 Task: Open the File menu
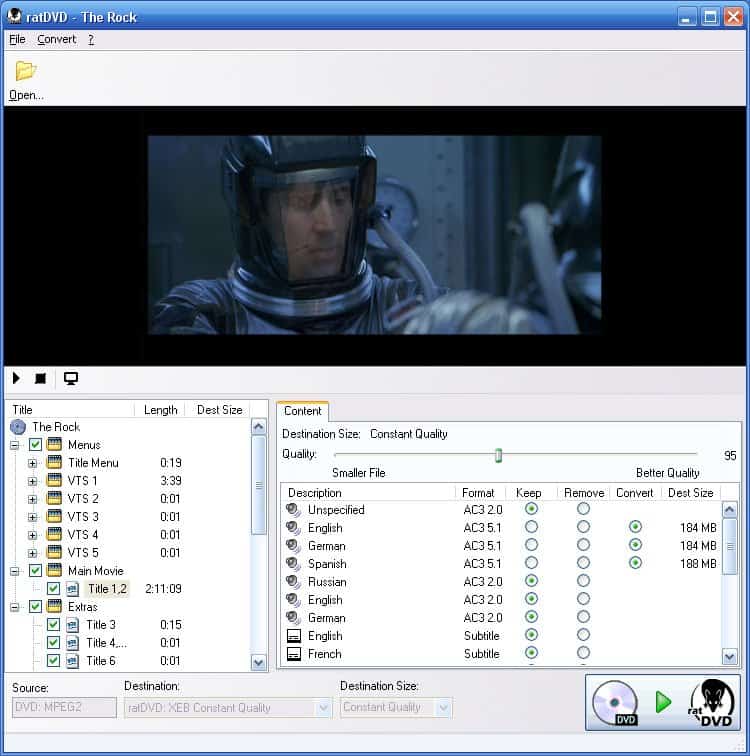17,40
